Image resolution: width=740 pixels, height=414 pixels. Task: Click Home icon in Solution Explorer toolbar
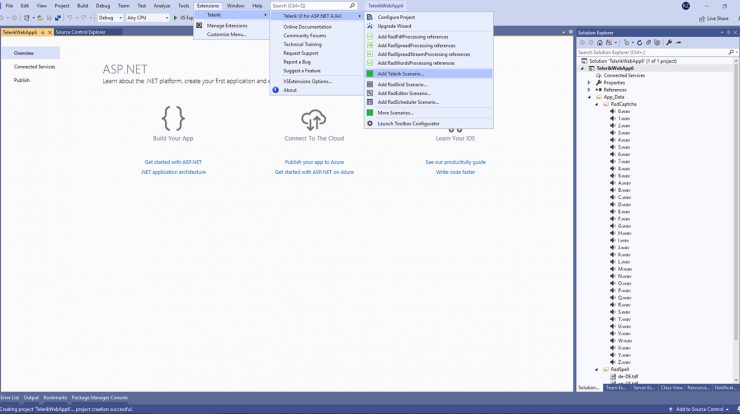point(600,42)
